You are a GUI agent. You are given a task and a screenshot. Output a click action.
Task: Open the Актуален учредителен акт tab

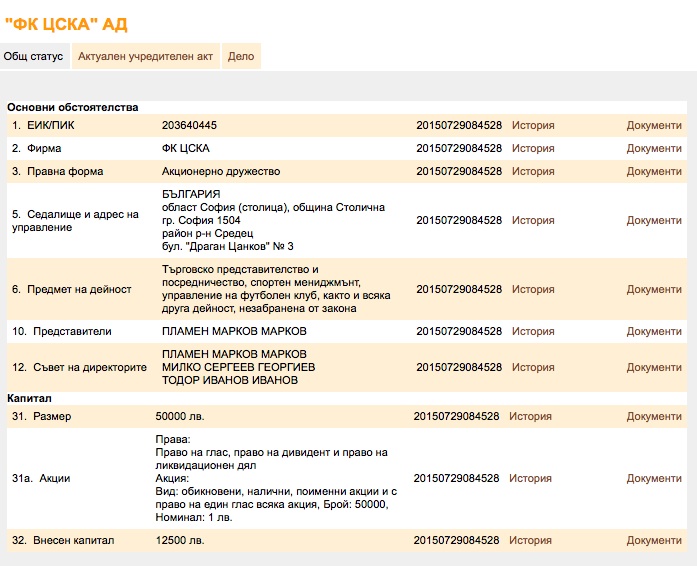tap(145, 57)
